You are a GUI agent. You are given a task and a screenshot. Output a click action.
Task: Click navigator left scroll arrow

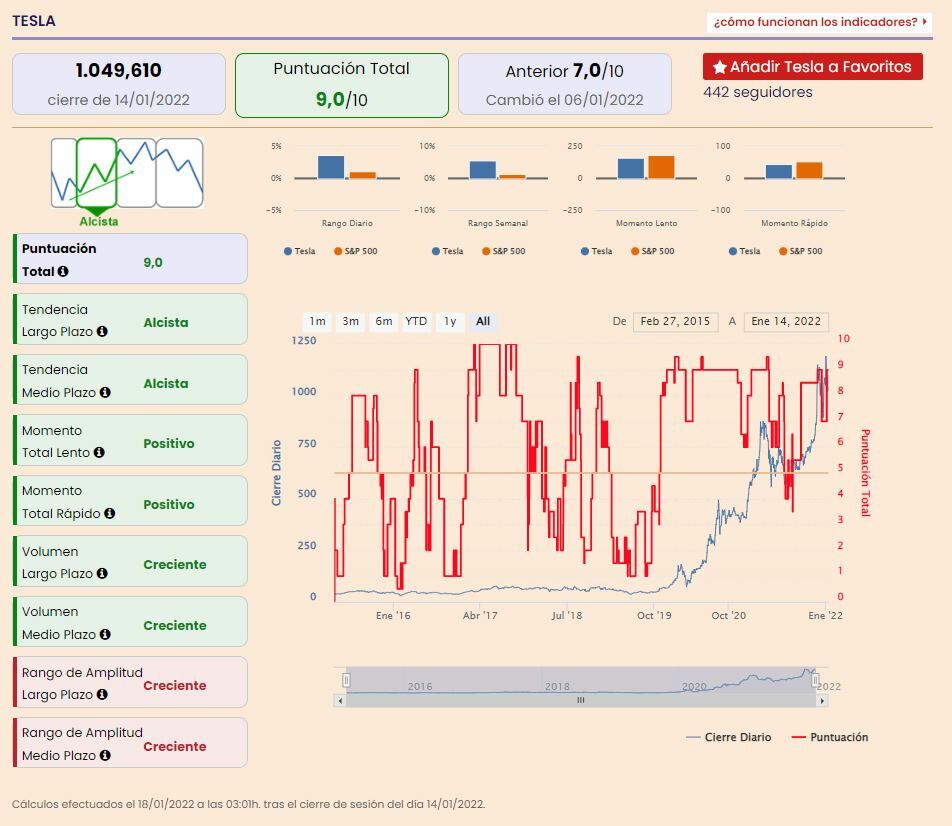point(340,700)
